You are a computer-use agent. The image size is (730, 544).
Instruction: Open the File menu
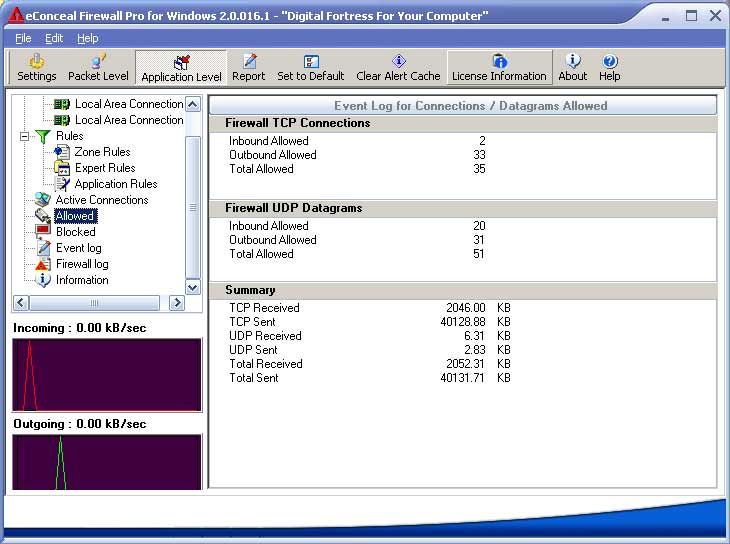pyautogui.click(x=23, y=38)
